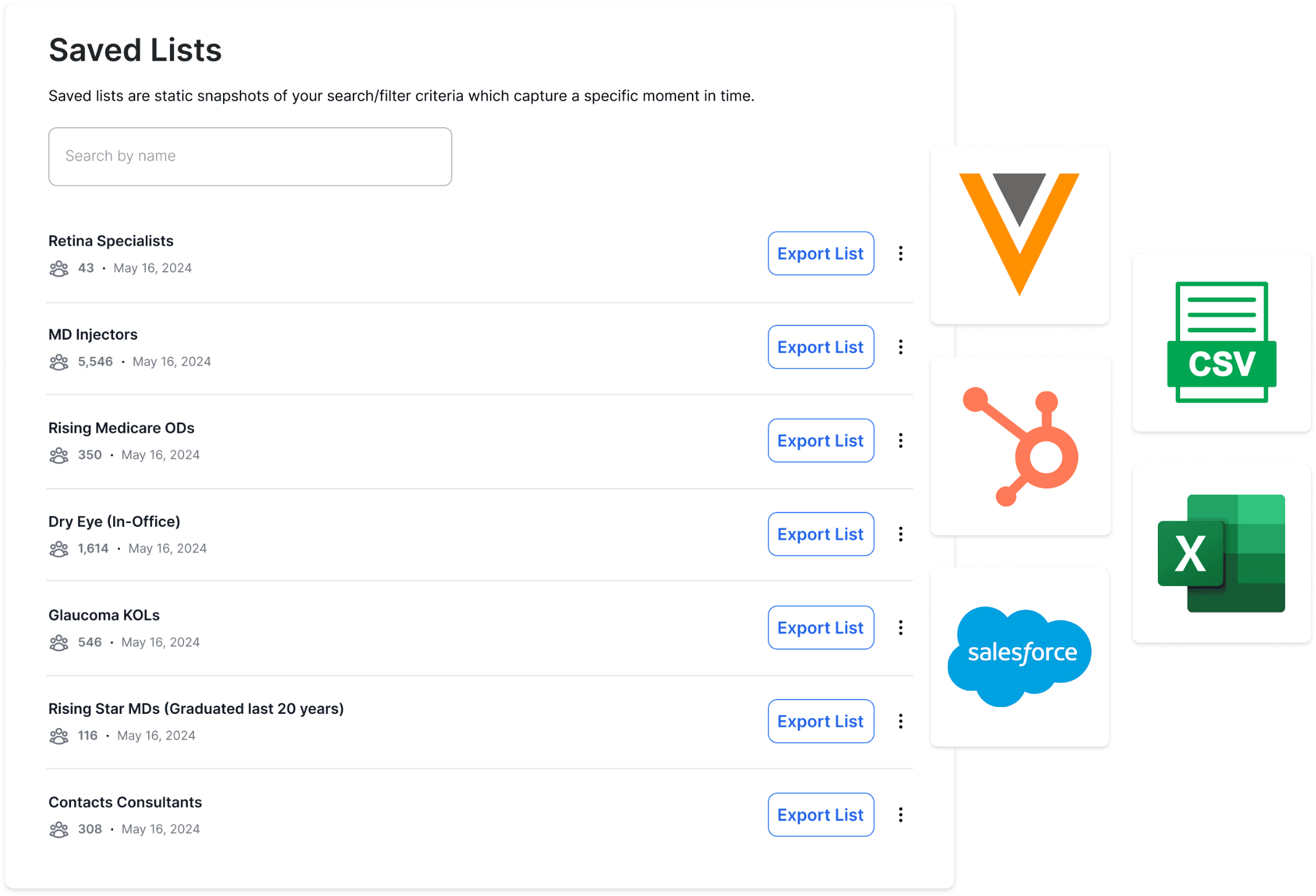The image size is (1316, 896).
Task: Open Rising Star MDs saved list
Action: click(x=196, y=708)
